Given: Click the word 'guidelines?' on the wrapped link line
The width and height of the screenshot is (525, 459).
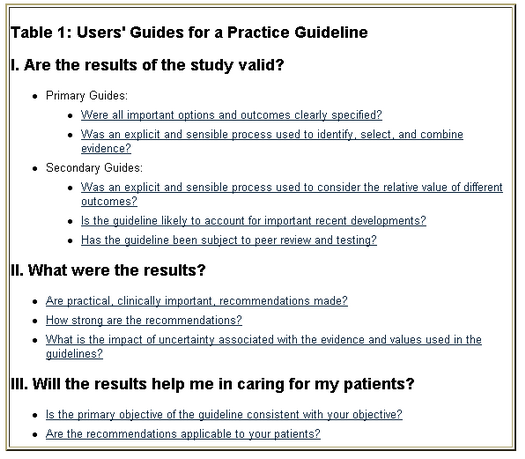Looking at the screenshot, I should (74, 354).
